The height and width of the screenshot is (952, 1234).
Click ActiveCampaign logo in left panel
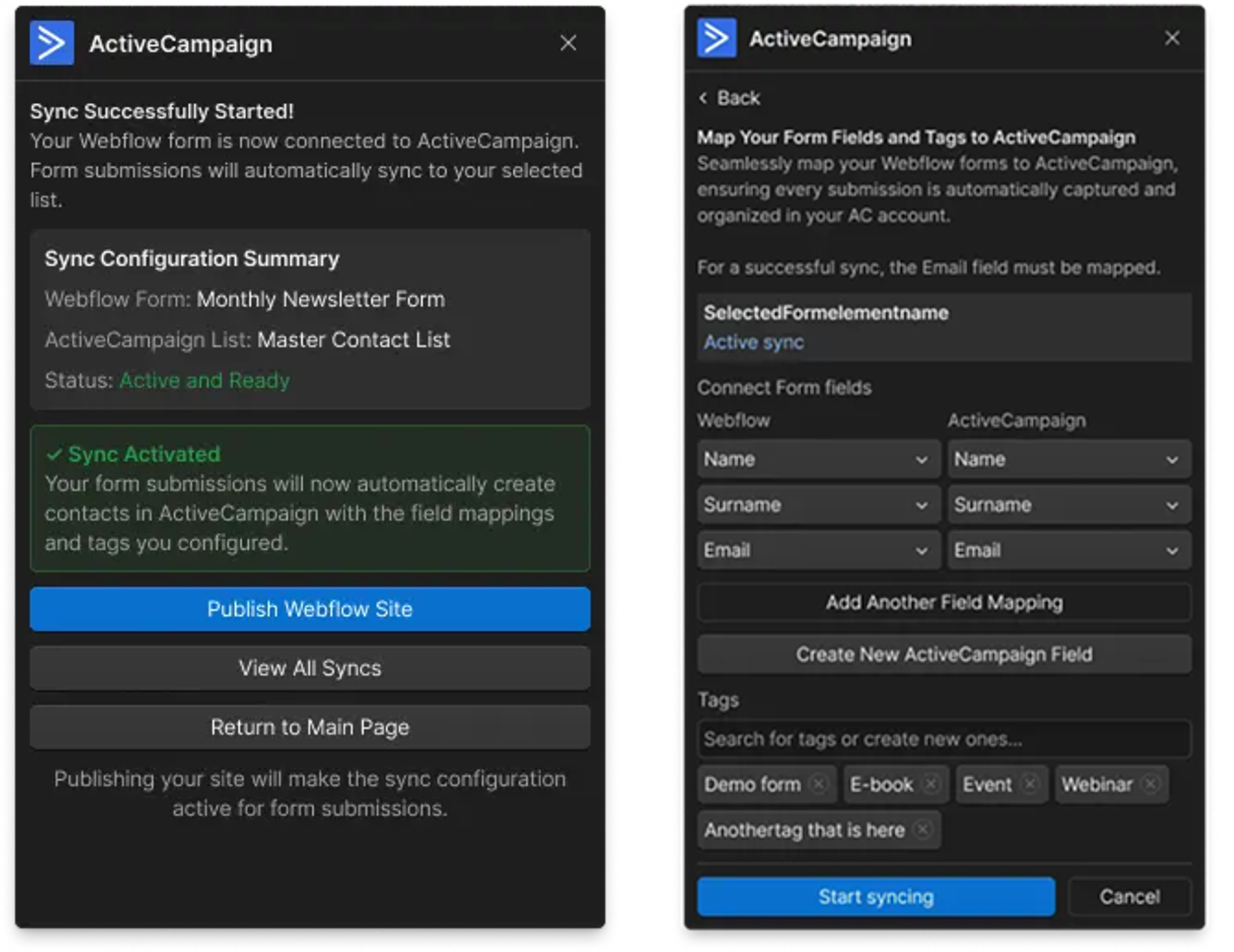tap(51, 43)
